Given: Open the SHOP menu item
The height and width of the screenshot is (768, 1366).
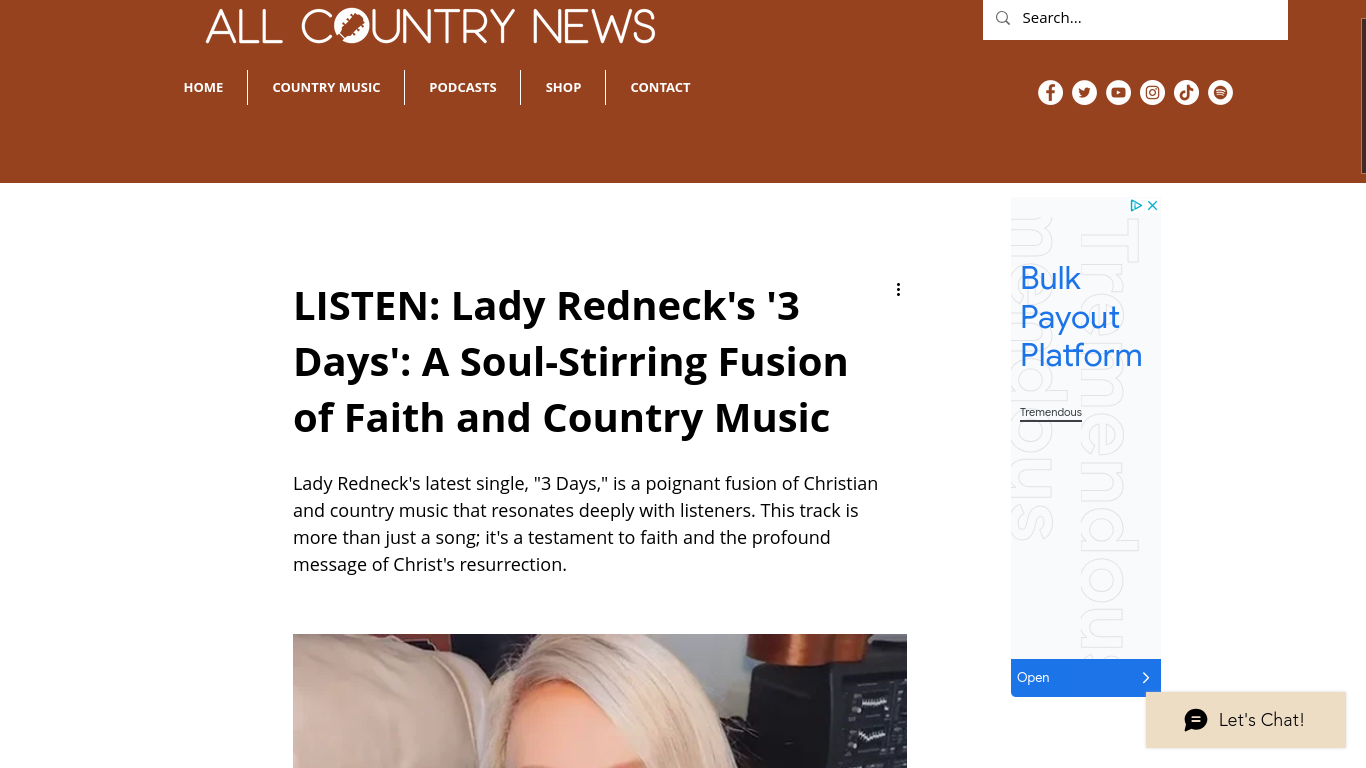Looking at the screenshot, I should pos(563,88).
